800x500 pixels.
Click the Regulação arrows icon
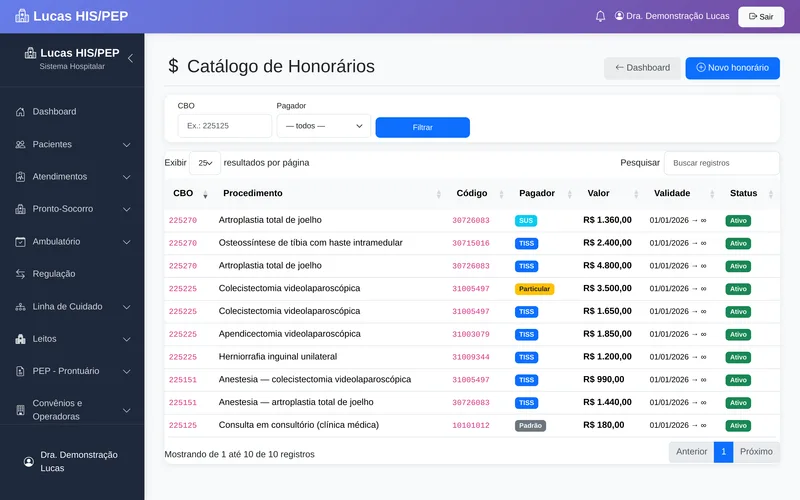pyautogui.click(x=20, y=274)
